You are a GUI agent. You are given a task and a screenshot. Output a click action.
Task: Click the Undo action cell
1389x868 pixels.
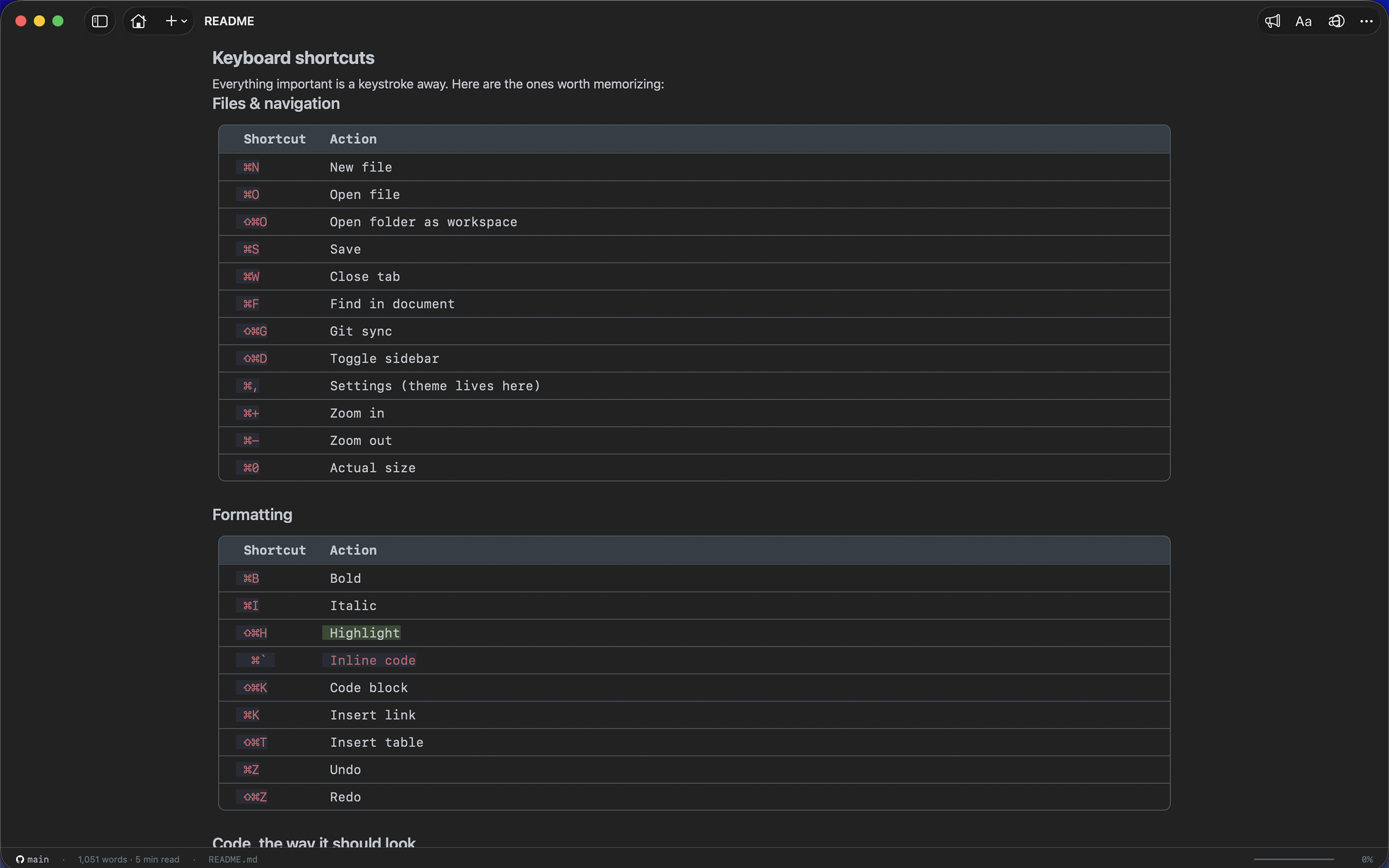[345, 770]
